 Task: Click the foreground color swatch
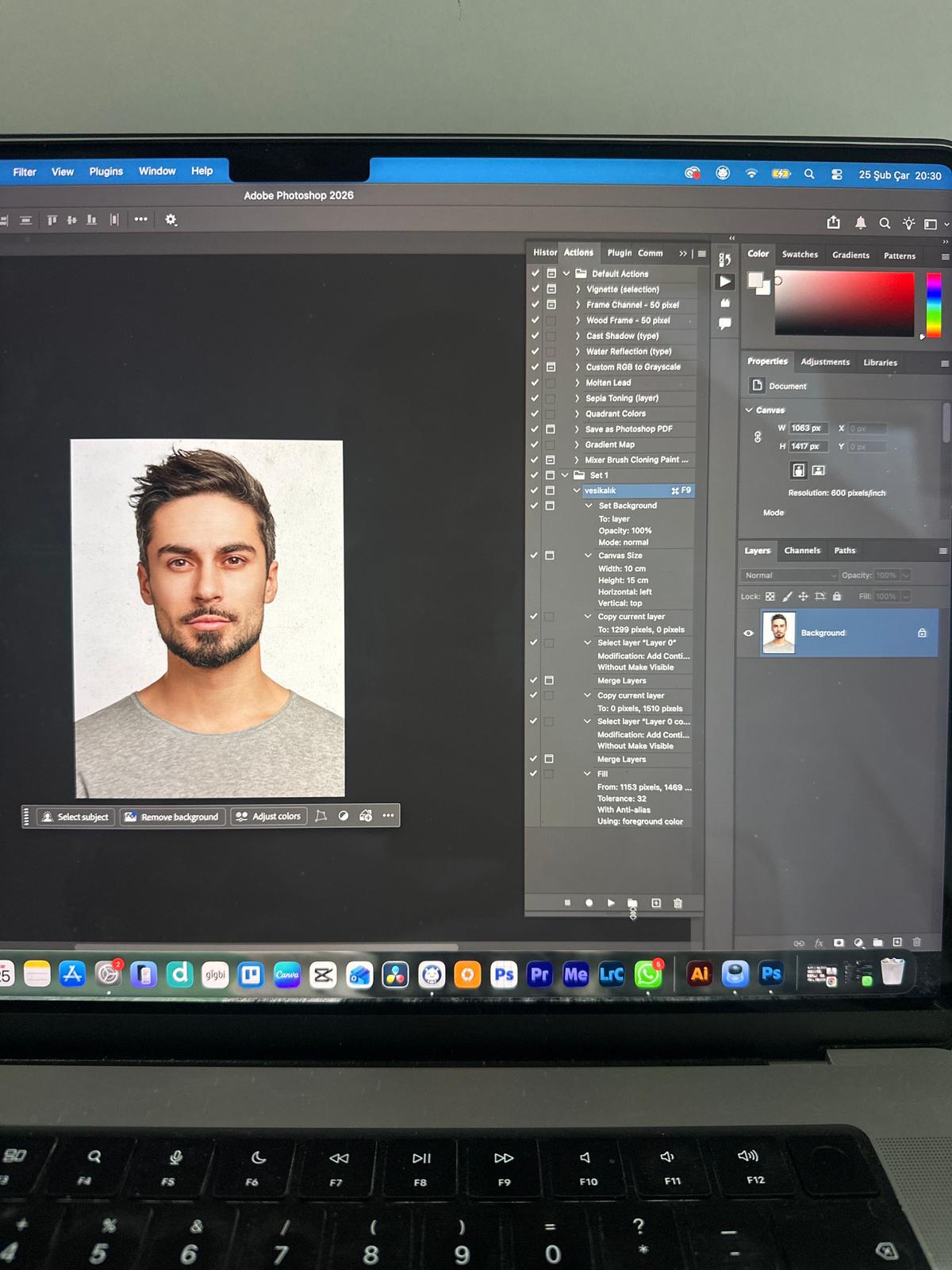point(755,279)
